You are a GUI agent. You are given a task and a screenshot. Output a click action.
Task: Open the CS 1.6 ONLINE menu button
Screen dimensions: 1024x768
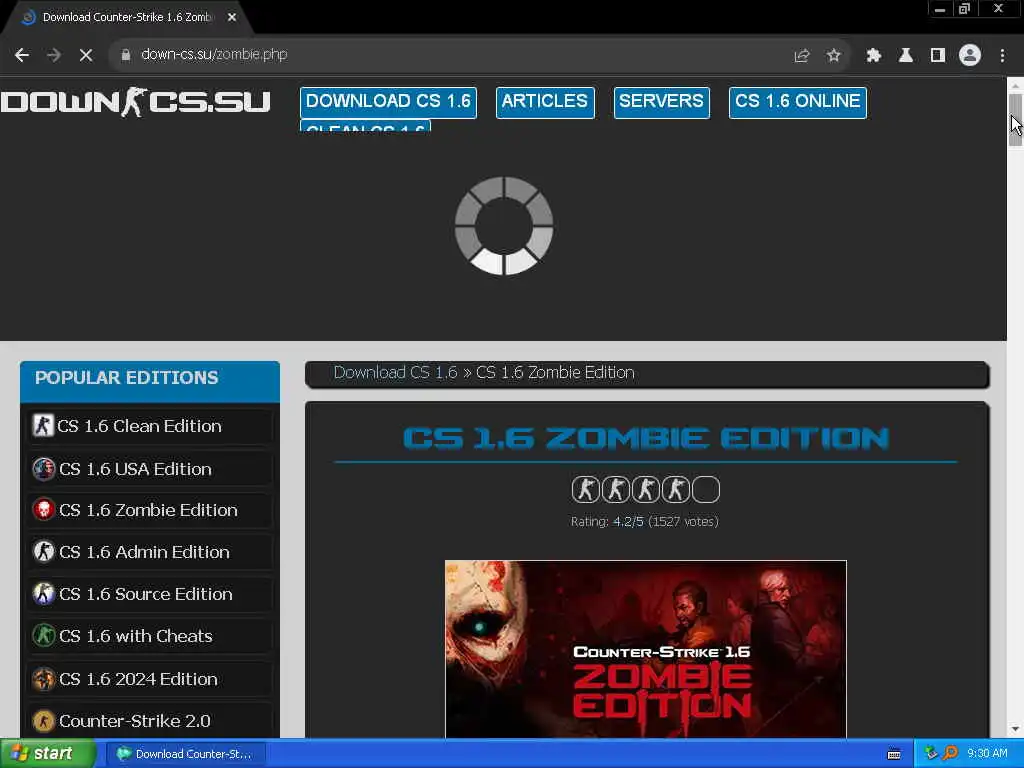tap(797, 103)
